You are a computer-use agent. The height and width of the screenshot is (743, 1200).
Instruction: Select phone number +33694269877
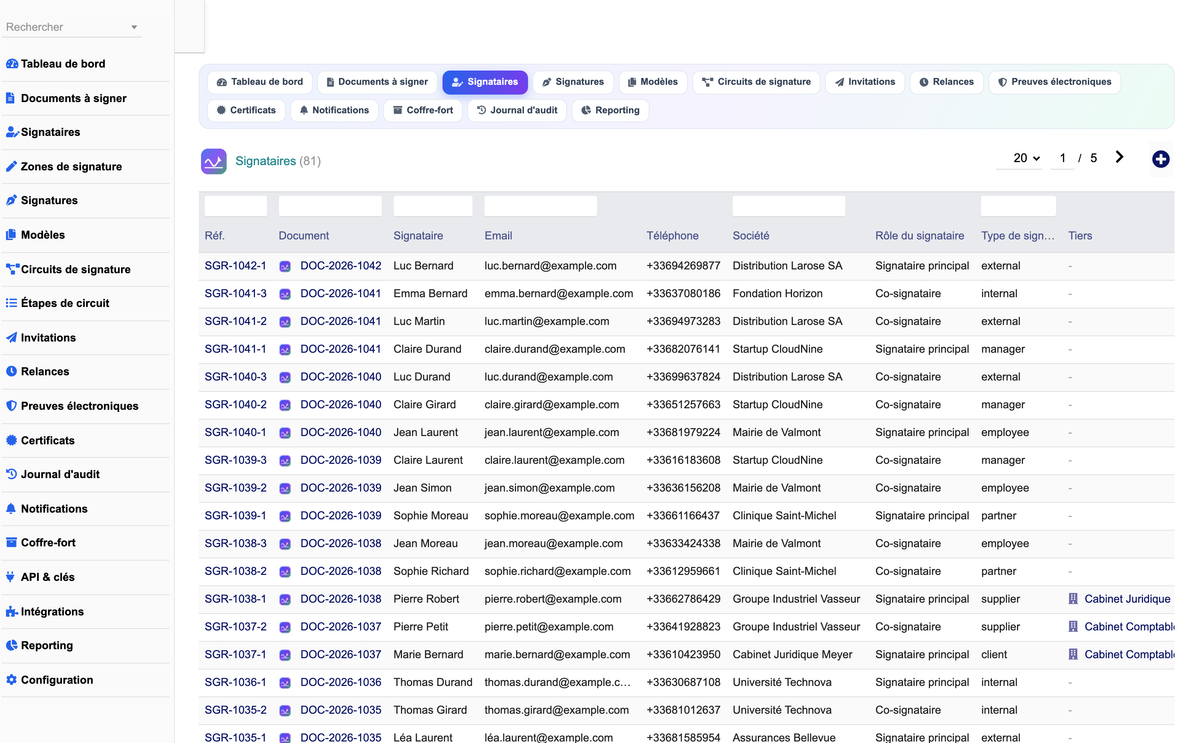(x=684, y=266)
